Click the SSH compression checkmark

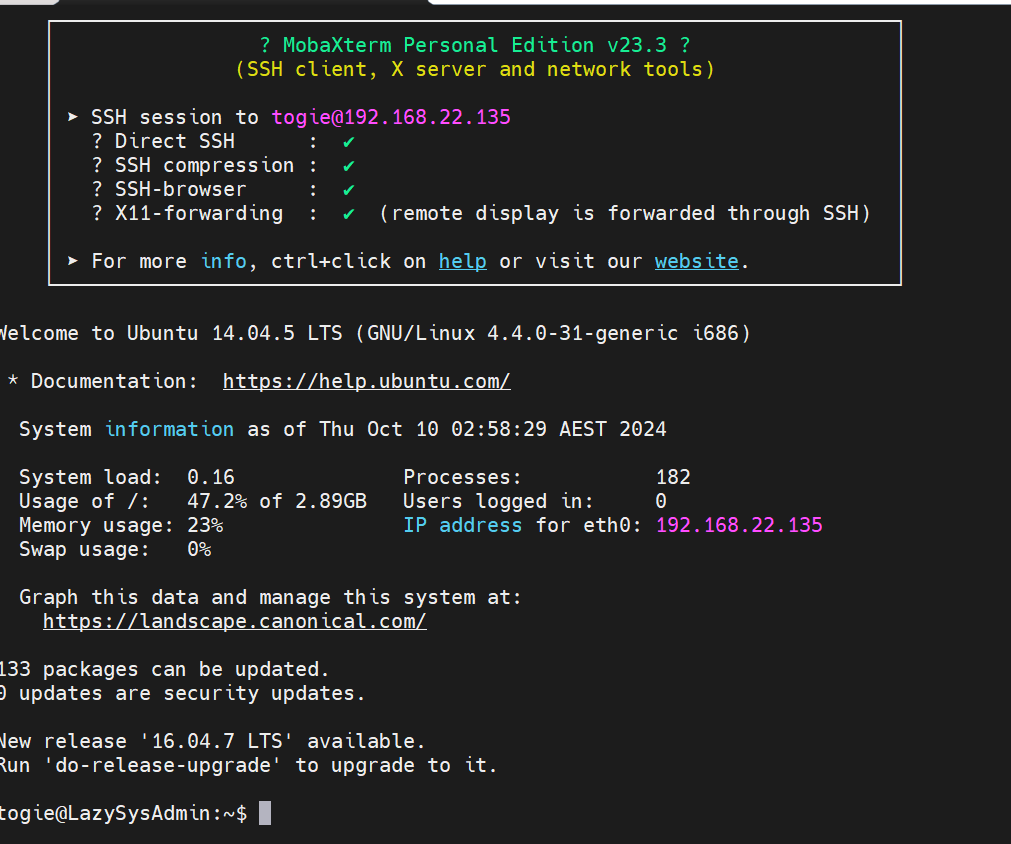[x=349, y=166]
